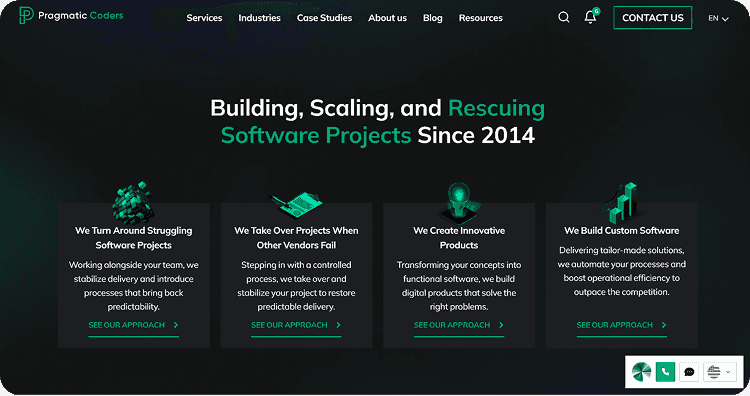Click heading 'We Build Custom Software'
This screenshot has height=396, width=750.
pyautogui.click(x=621, y=231)
